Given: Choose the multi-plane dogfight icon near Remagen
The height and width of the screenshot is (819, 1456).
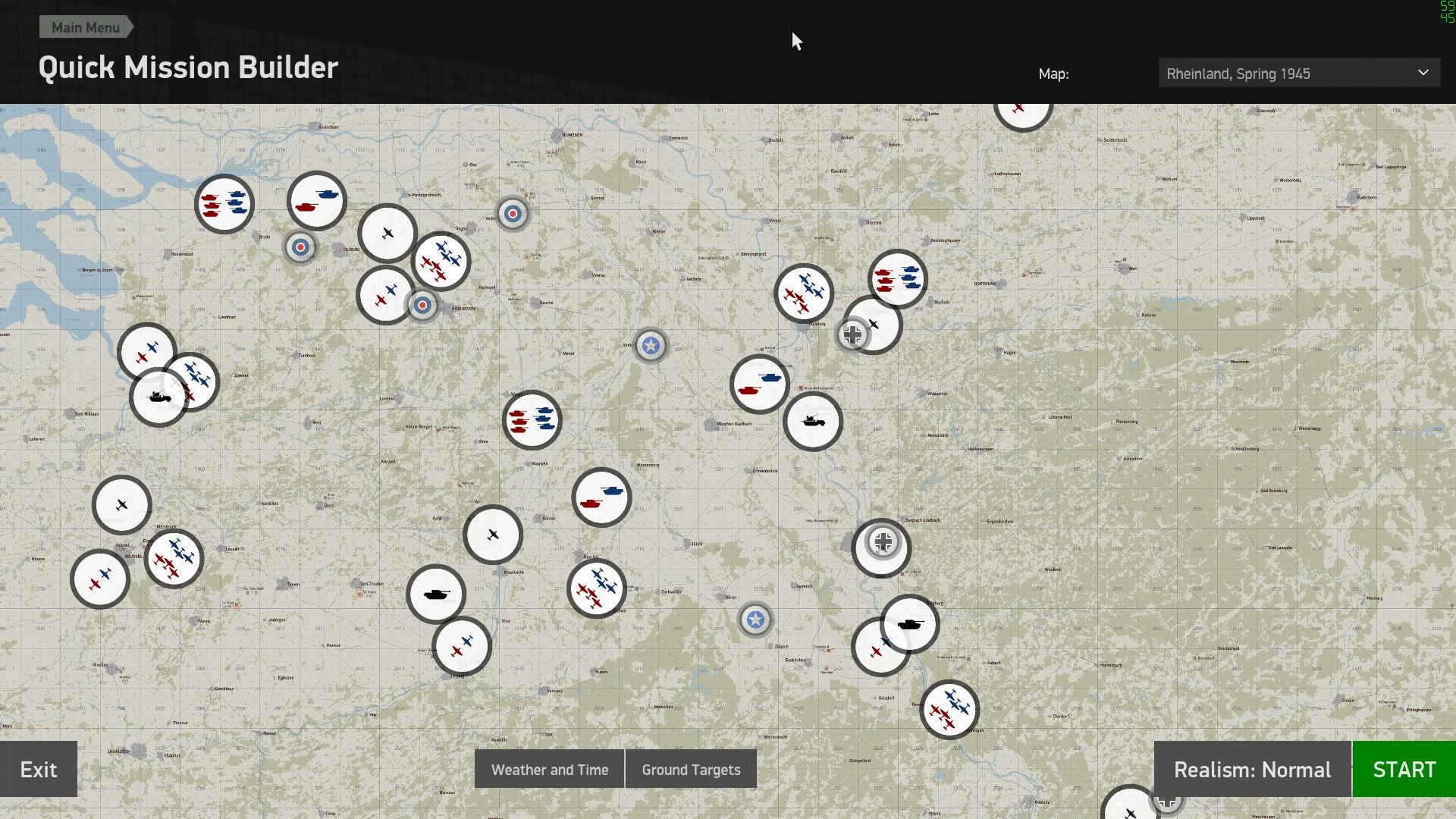Looking at the screenshot, I should click(949, 711).
